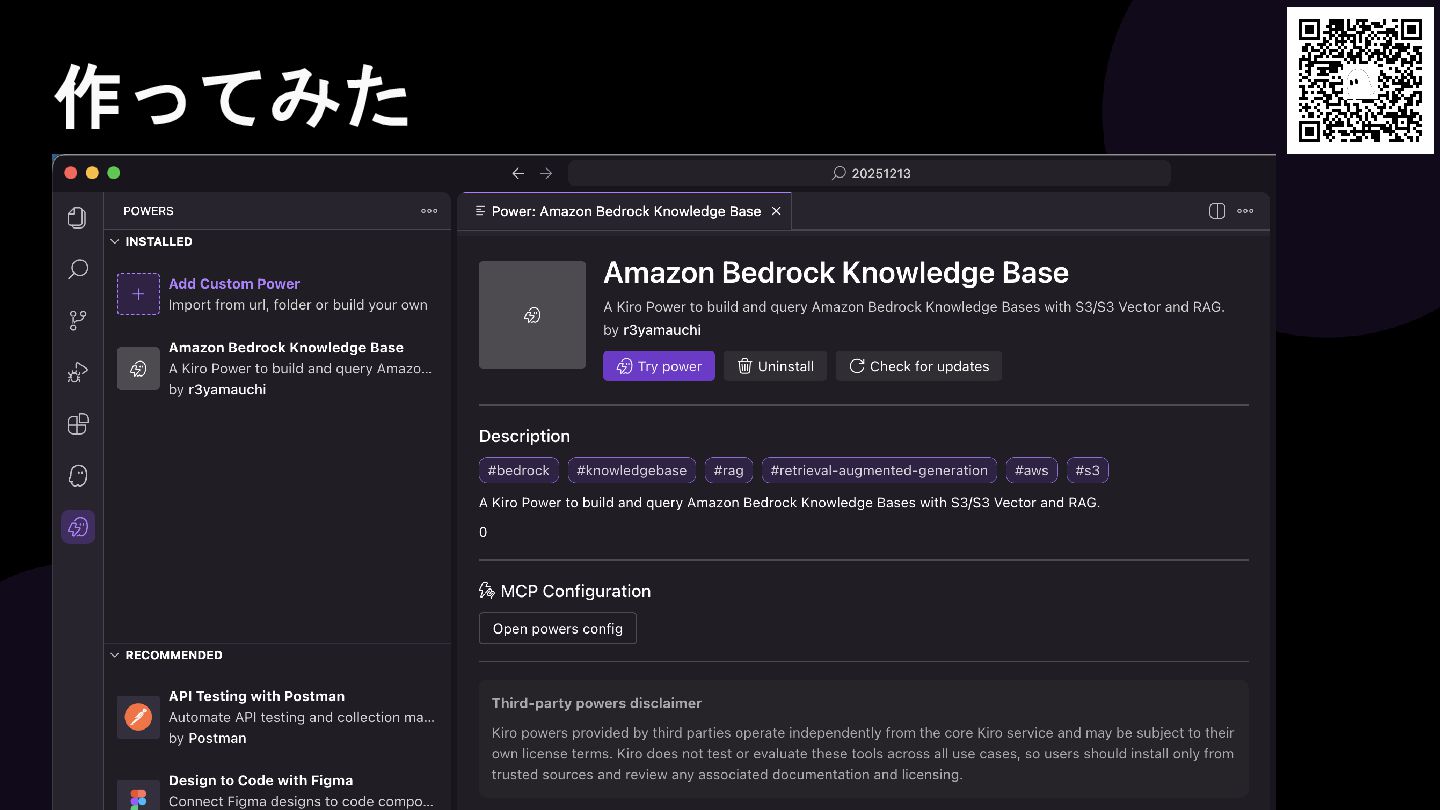
Task: Click the Description heading
Action: tap(524, 436)
